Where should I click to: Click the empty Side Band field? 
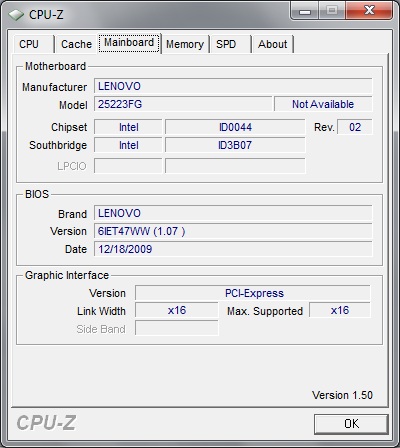point(177,328)
